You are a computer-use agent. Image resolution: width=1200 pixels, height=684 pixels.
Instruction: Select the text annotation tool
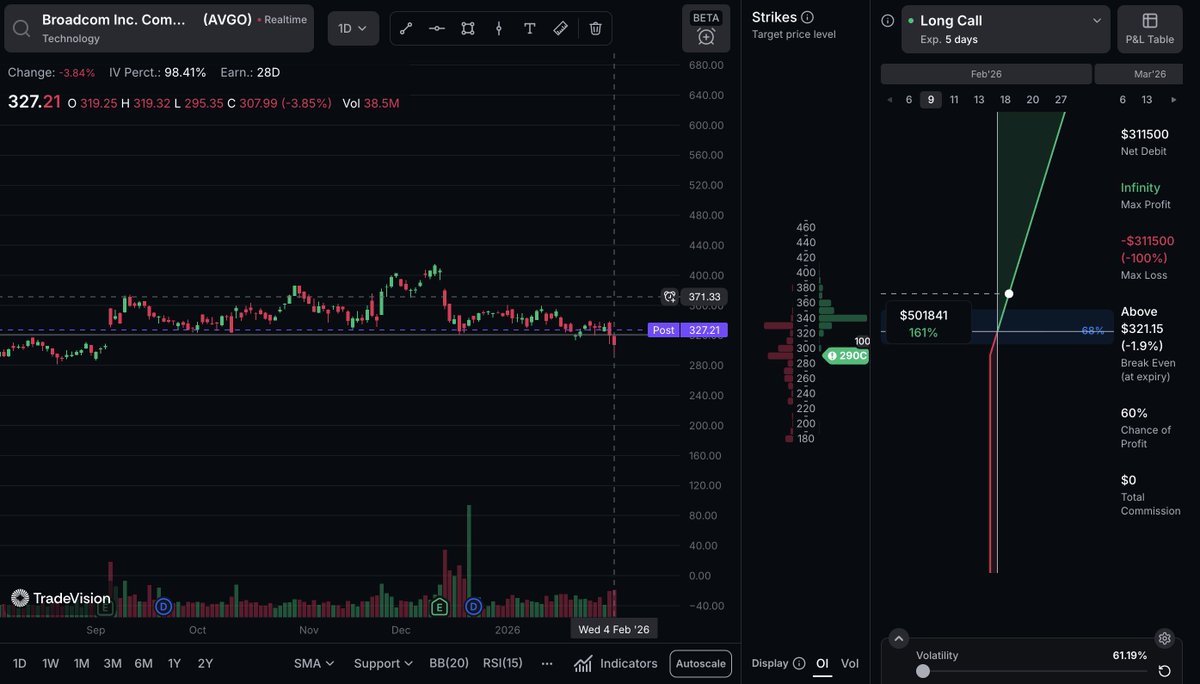[530, 28]
